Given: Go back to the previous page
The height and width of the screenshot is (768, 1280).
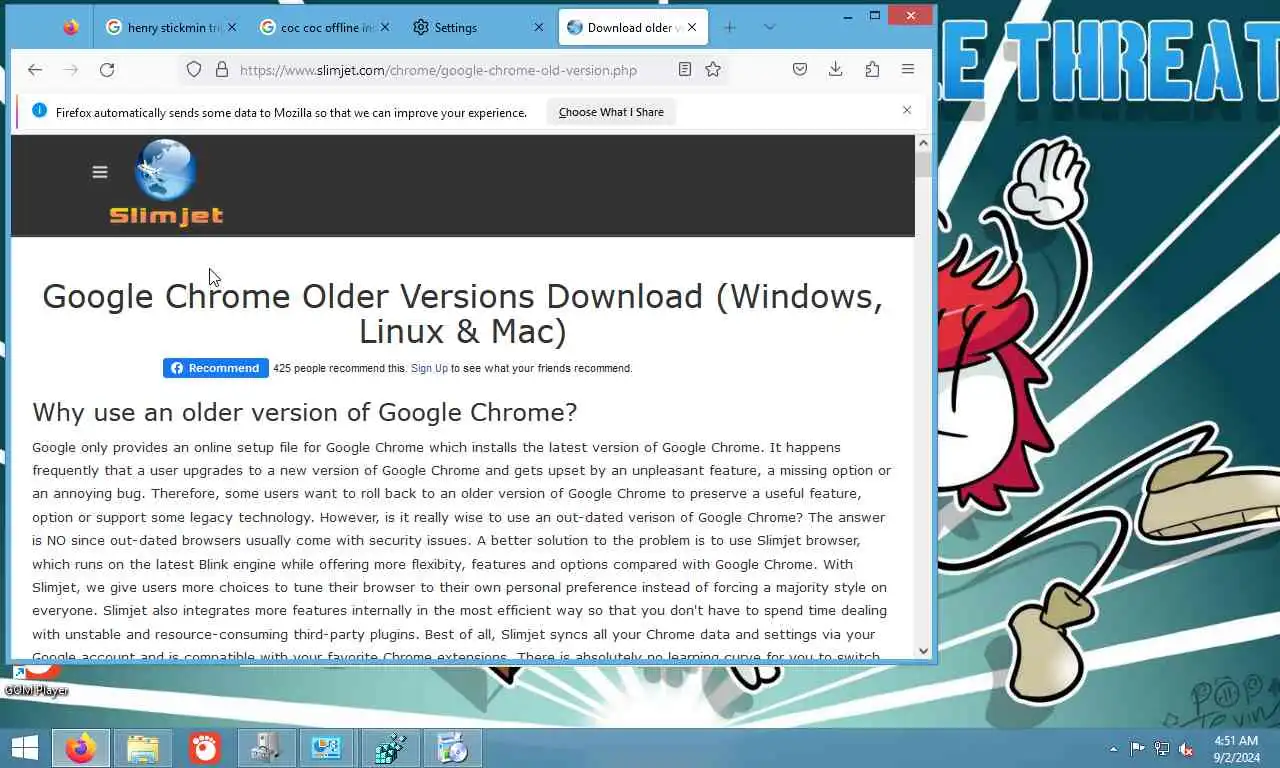Looking at the screenshot, I should [35, 69].
